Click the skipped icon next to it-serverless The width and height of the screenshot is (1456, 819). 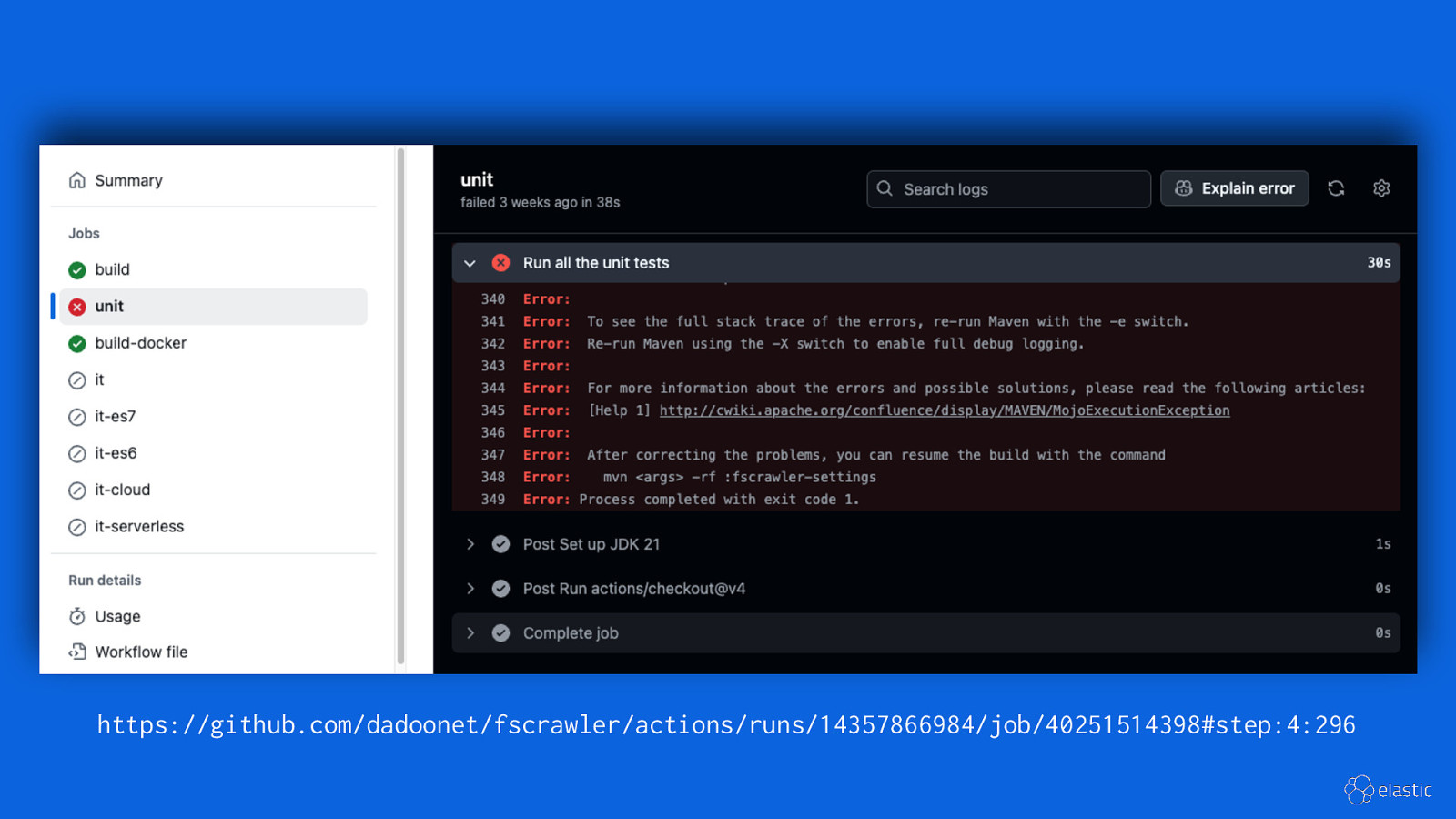tap(77, 527)
